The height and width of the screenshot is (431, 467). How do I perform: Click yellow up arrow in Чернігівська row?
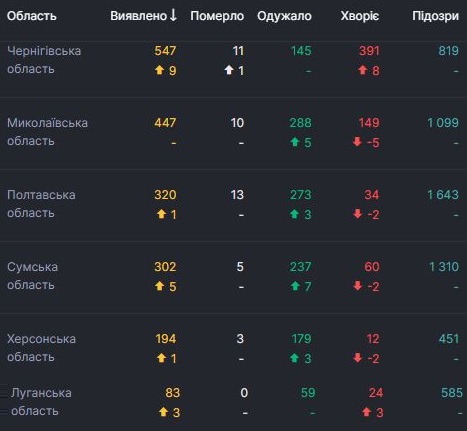(160, 70)
